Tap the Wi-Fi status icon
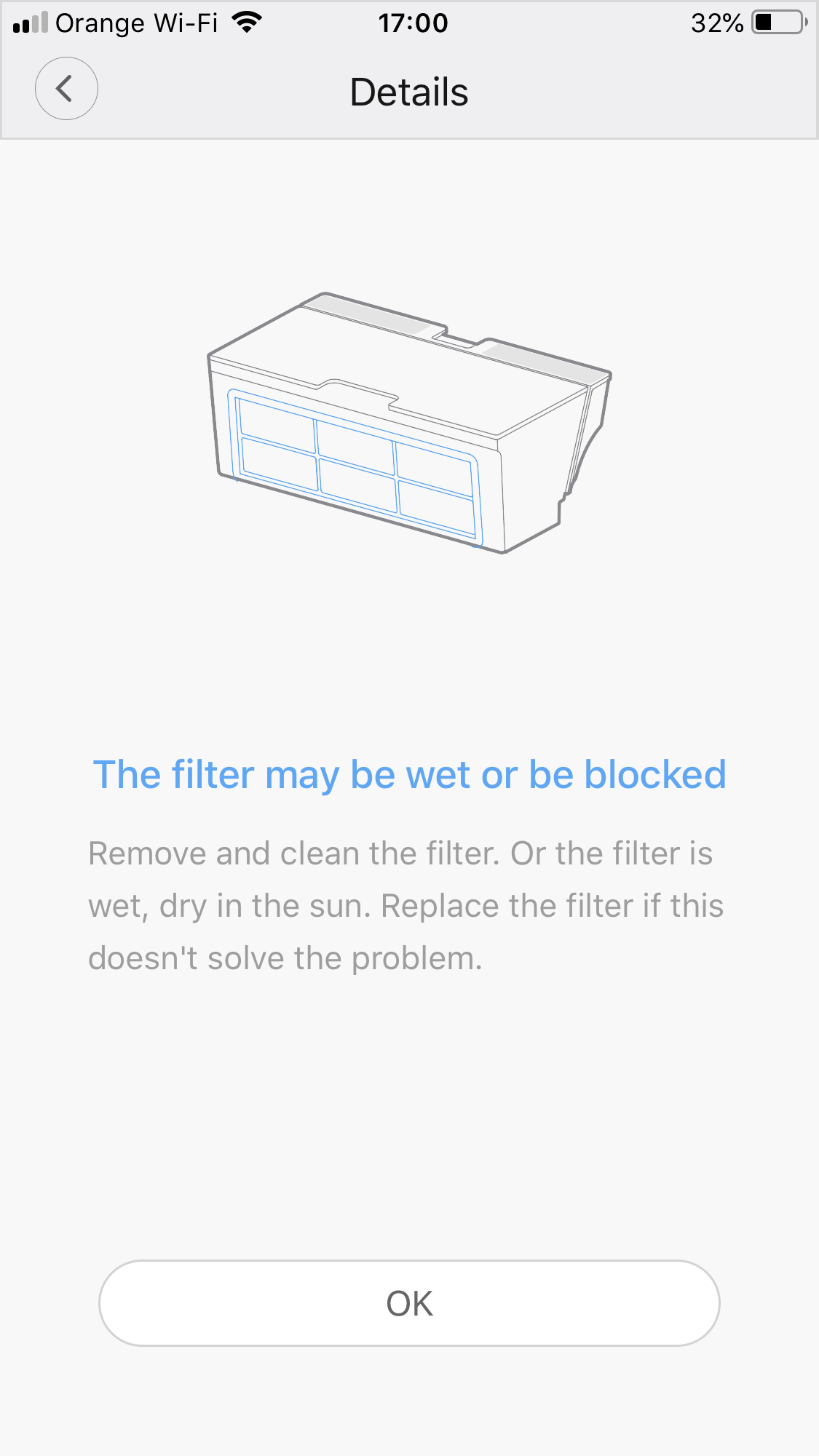819x1456 pixels. (247, 23)
